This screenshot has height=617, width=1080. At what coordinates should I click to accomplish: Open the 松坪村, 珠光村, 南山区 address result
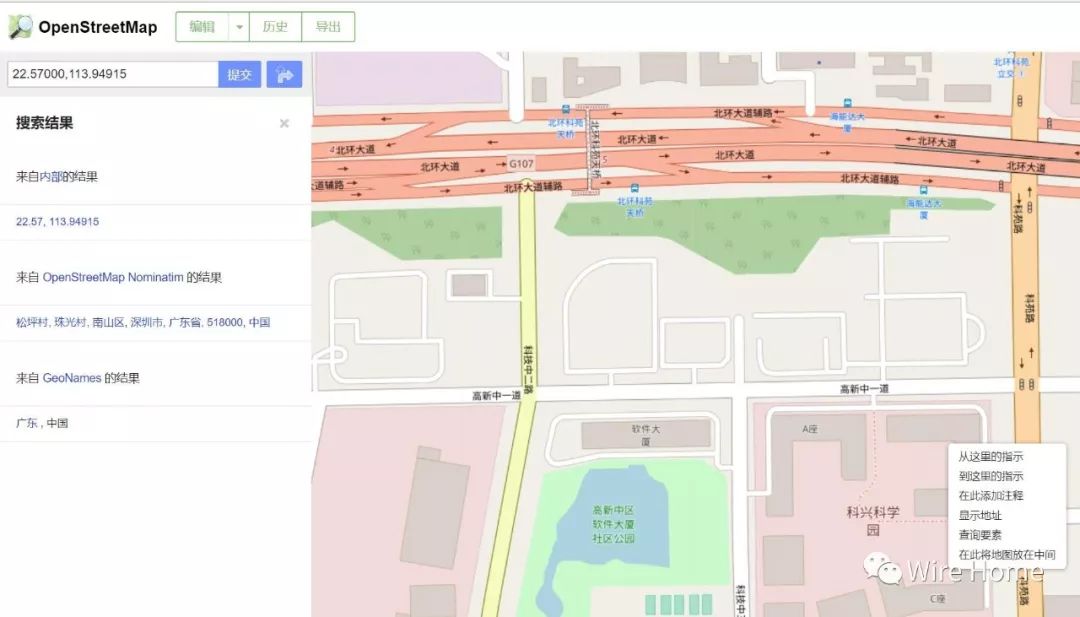[143, 322]
